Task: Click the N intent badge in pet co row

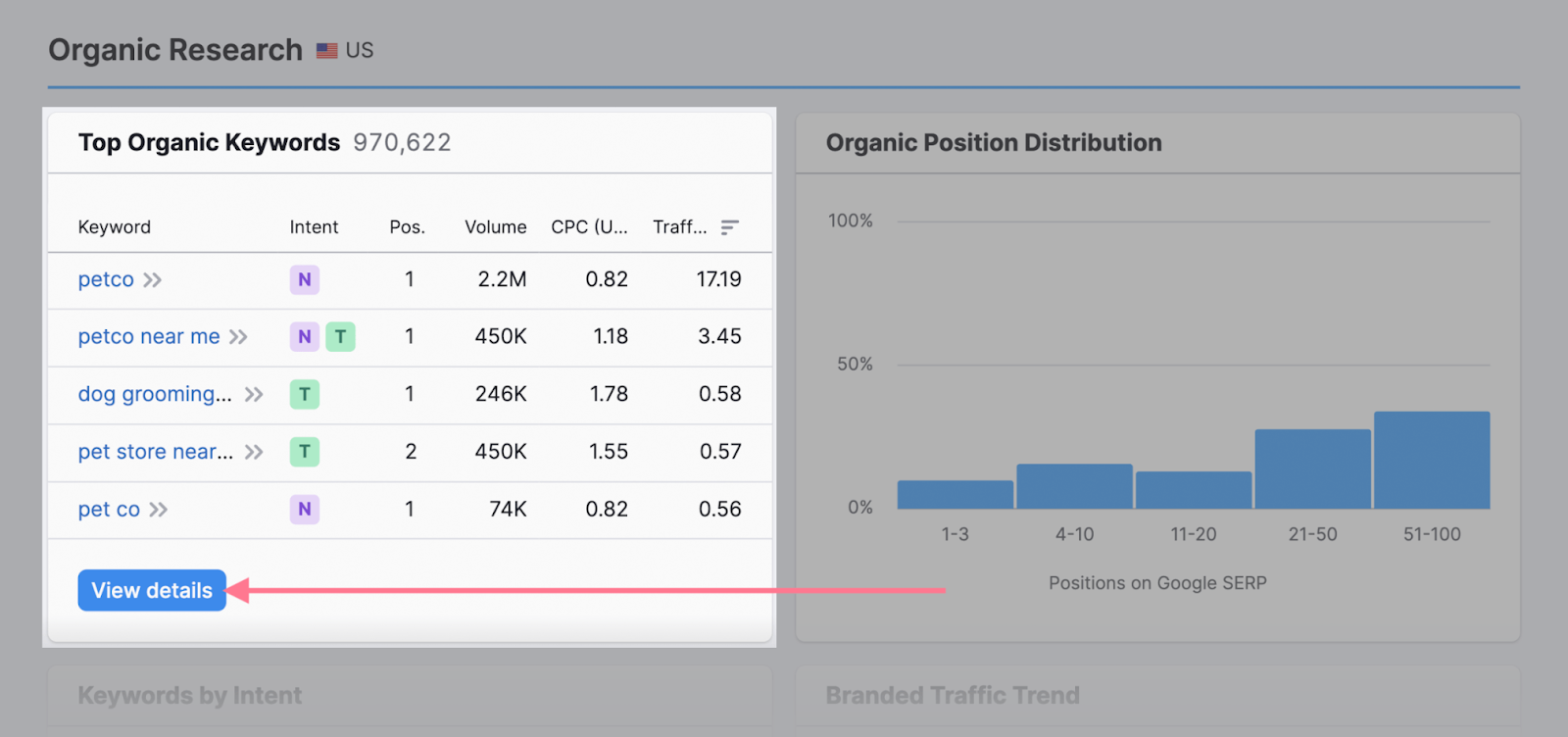Action: (x=305, y=509)
